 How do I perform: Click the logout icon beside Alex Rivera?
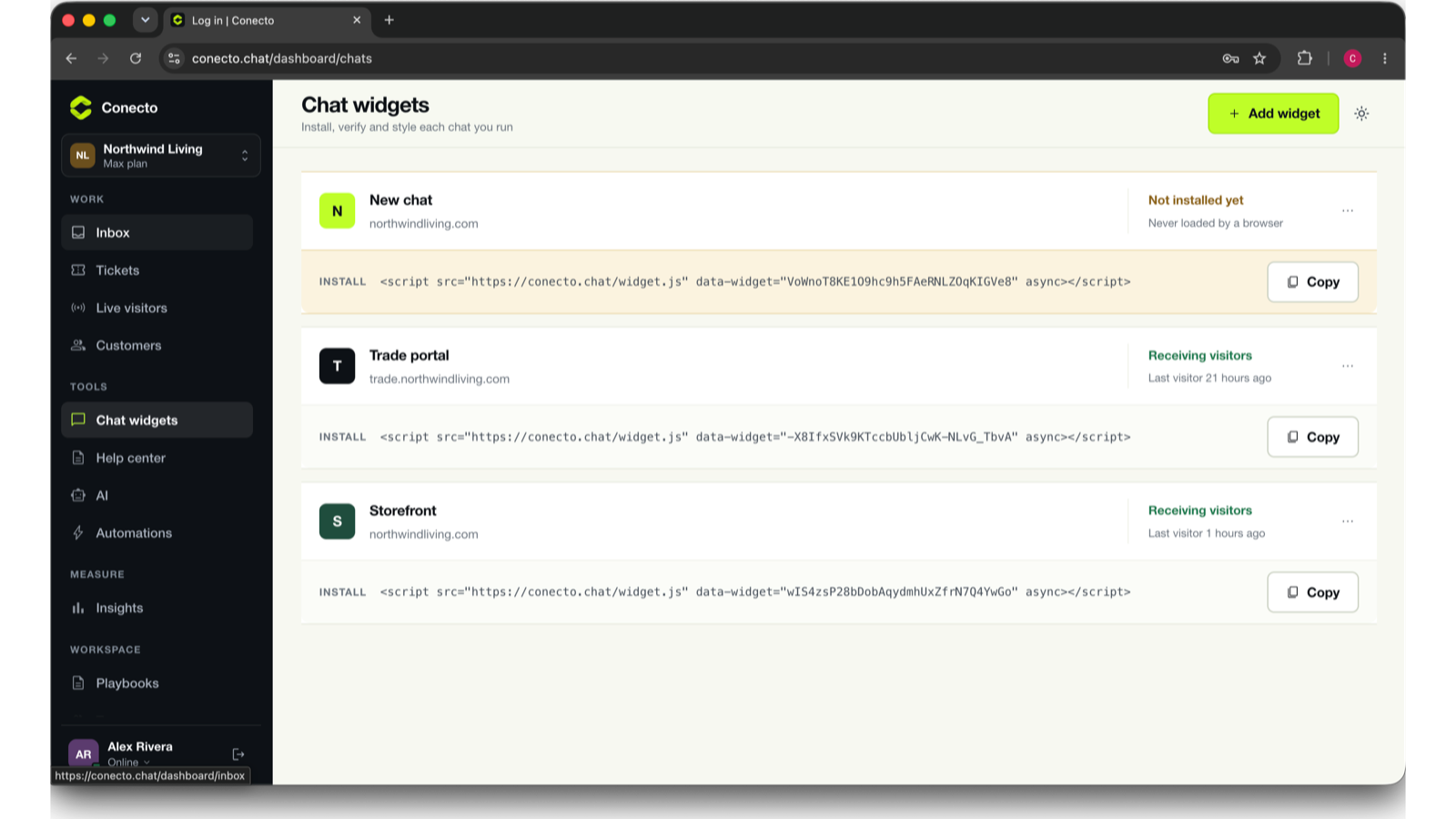pyautogui.click(x=238, y=754)
